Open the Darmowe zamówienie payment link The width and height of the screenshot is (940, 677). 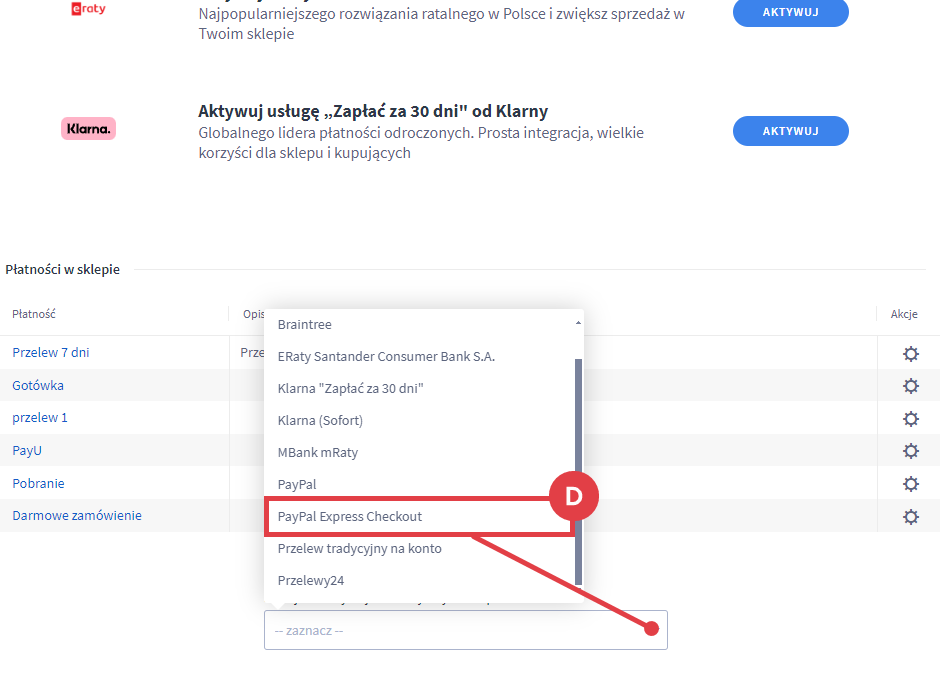[x=77, y=516]
